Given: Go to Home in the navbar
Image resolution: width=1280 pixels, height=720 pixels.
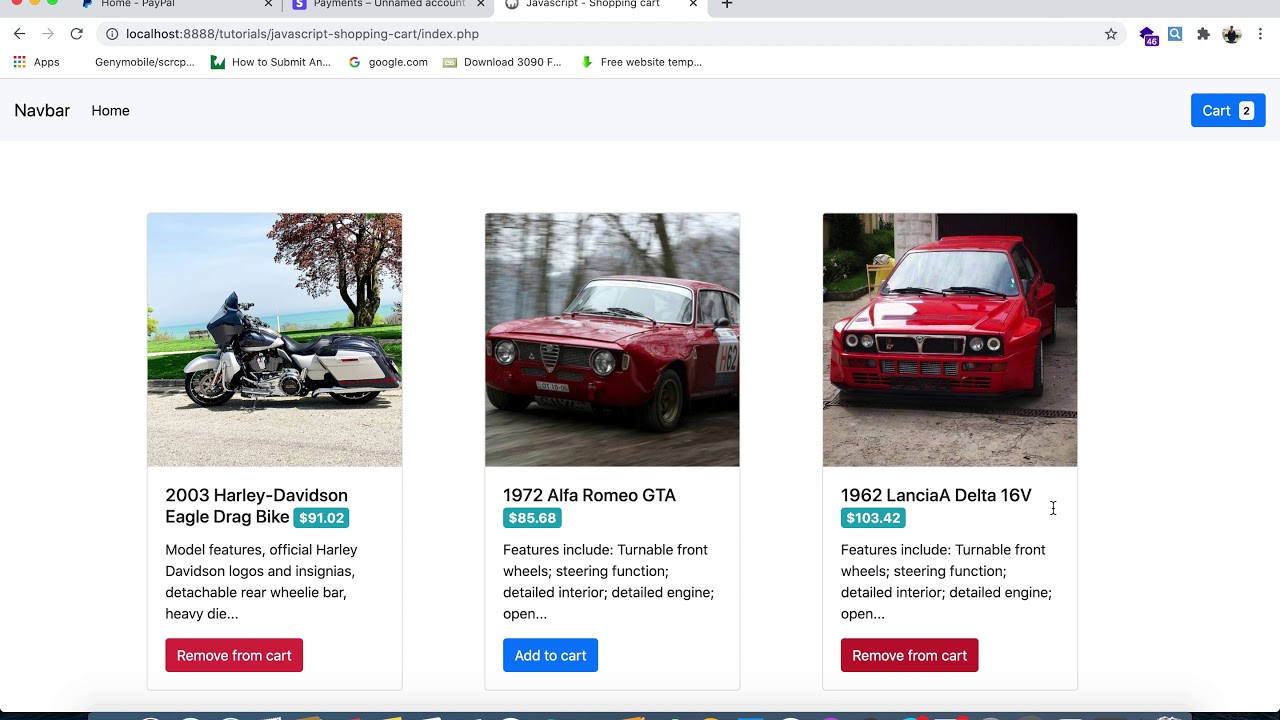Looking at the screenshot, I should pyautogui.click(x=110, y=110).
